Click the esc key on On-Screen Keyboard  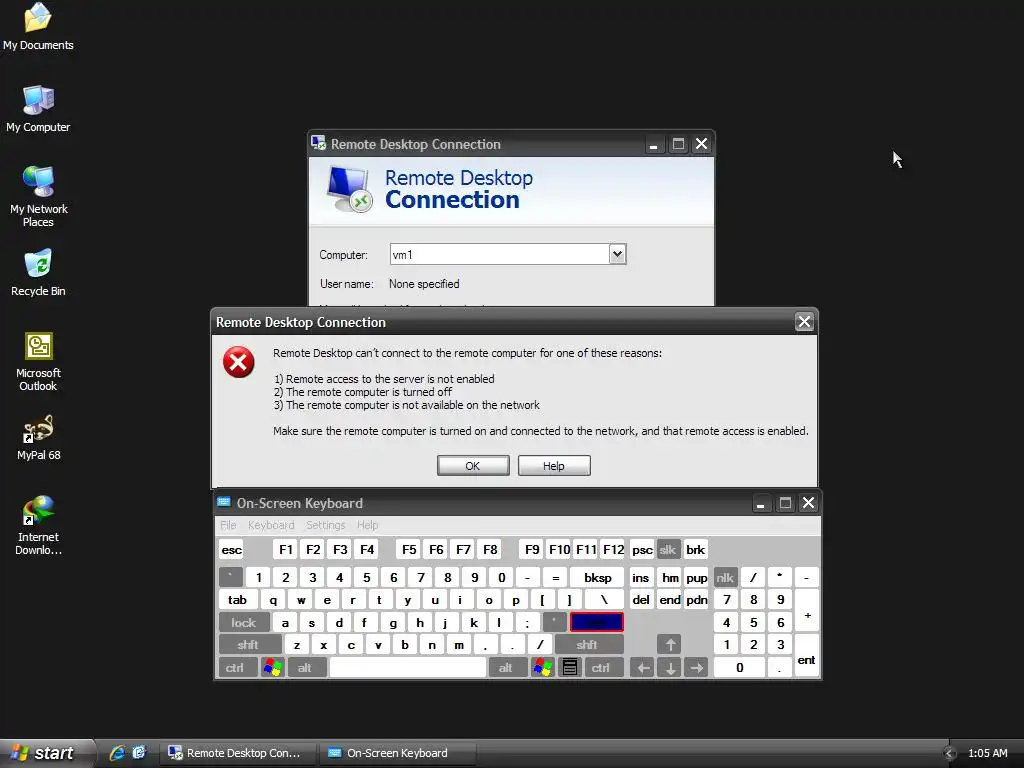click(x=232, y=550)
